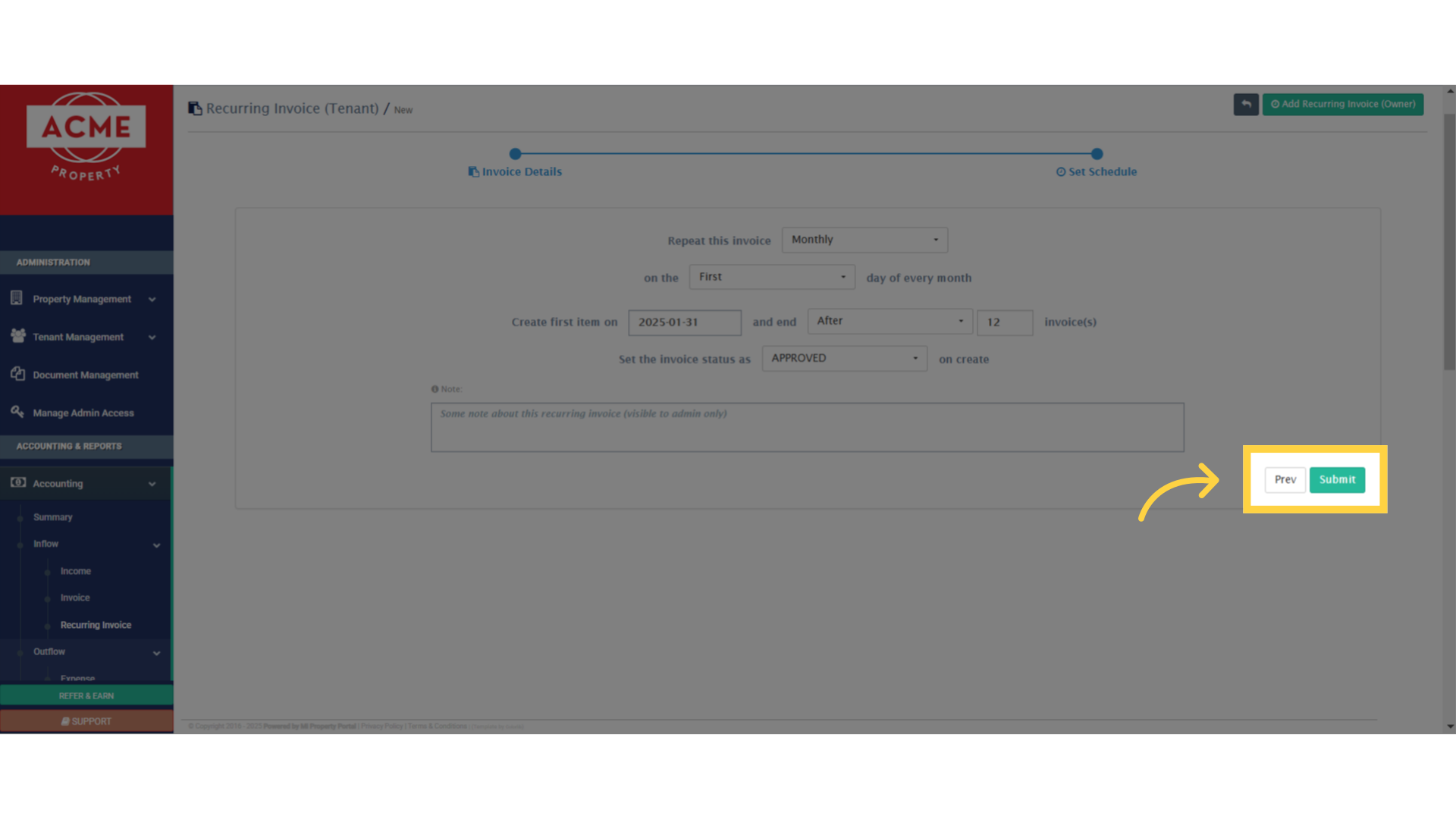Open the After end-condition dropdown
The height and width of the screenshot is (819, 1456).
coord(890,321)
